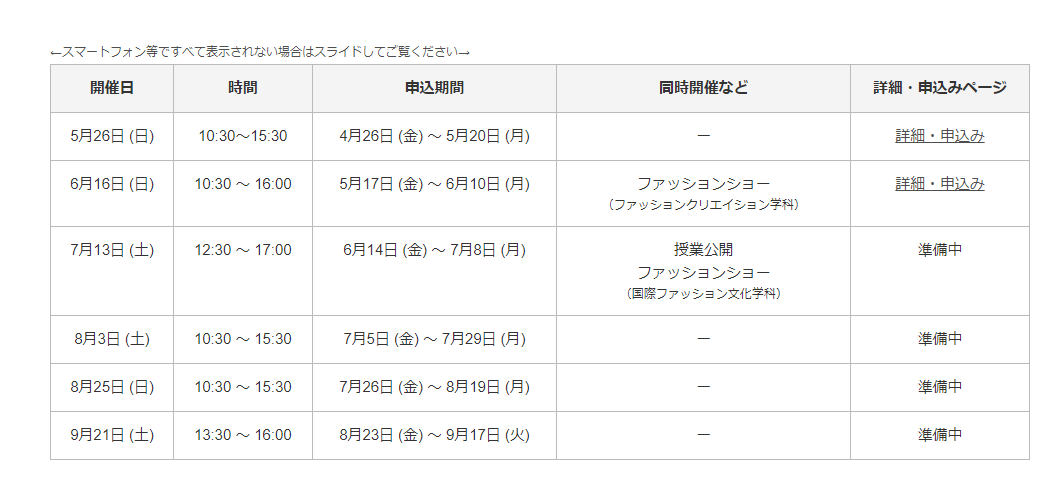
Task: Click ファッションクリエイション学科 subtitle text
Action: click(x=703, y=205)
